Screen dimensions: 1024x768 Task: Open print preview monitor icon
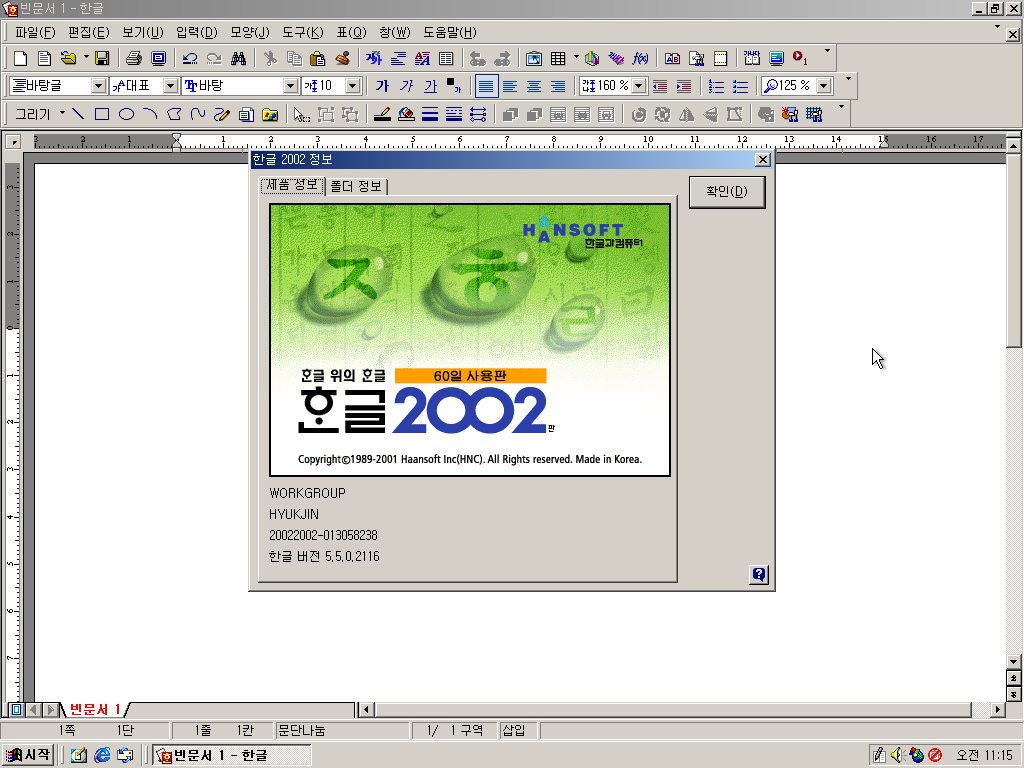click(x=158, y=59)
